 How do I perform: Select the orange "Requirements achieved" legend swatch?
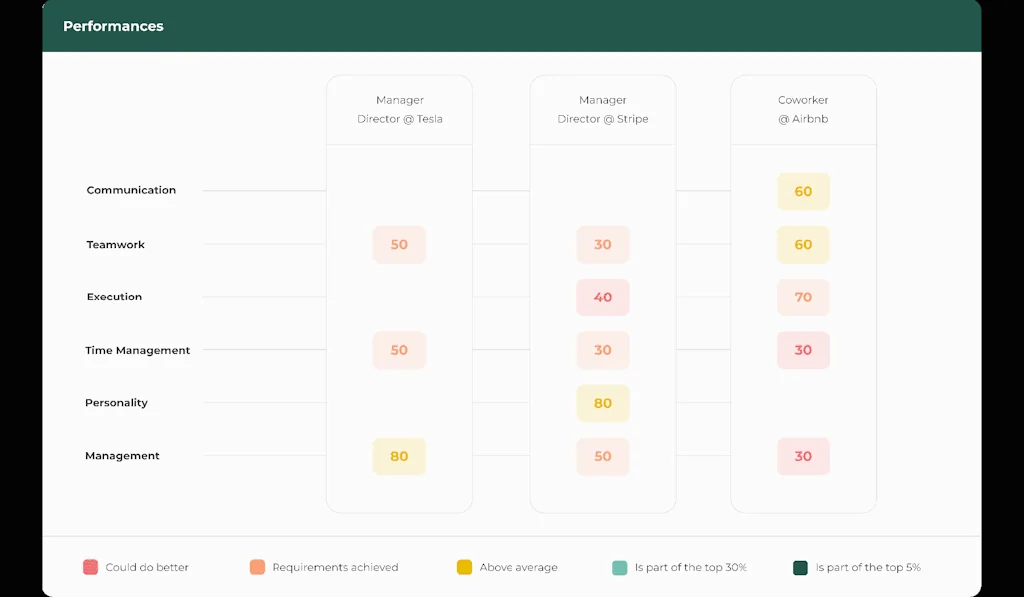257,567
